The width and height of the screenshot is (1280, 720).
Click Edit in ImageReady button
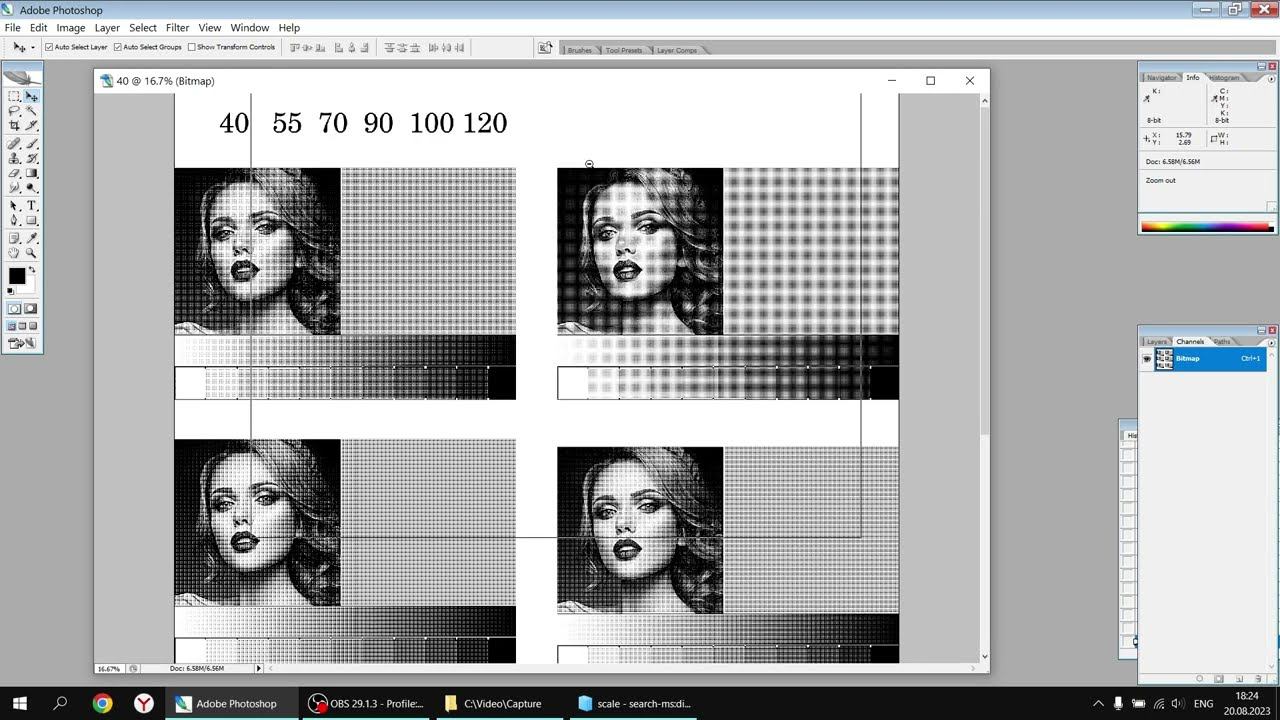(23, 343)
